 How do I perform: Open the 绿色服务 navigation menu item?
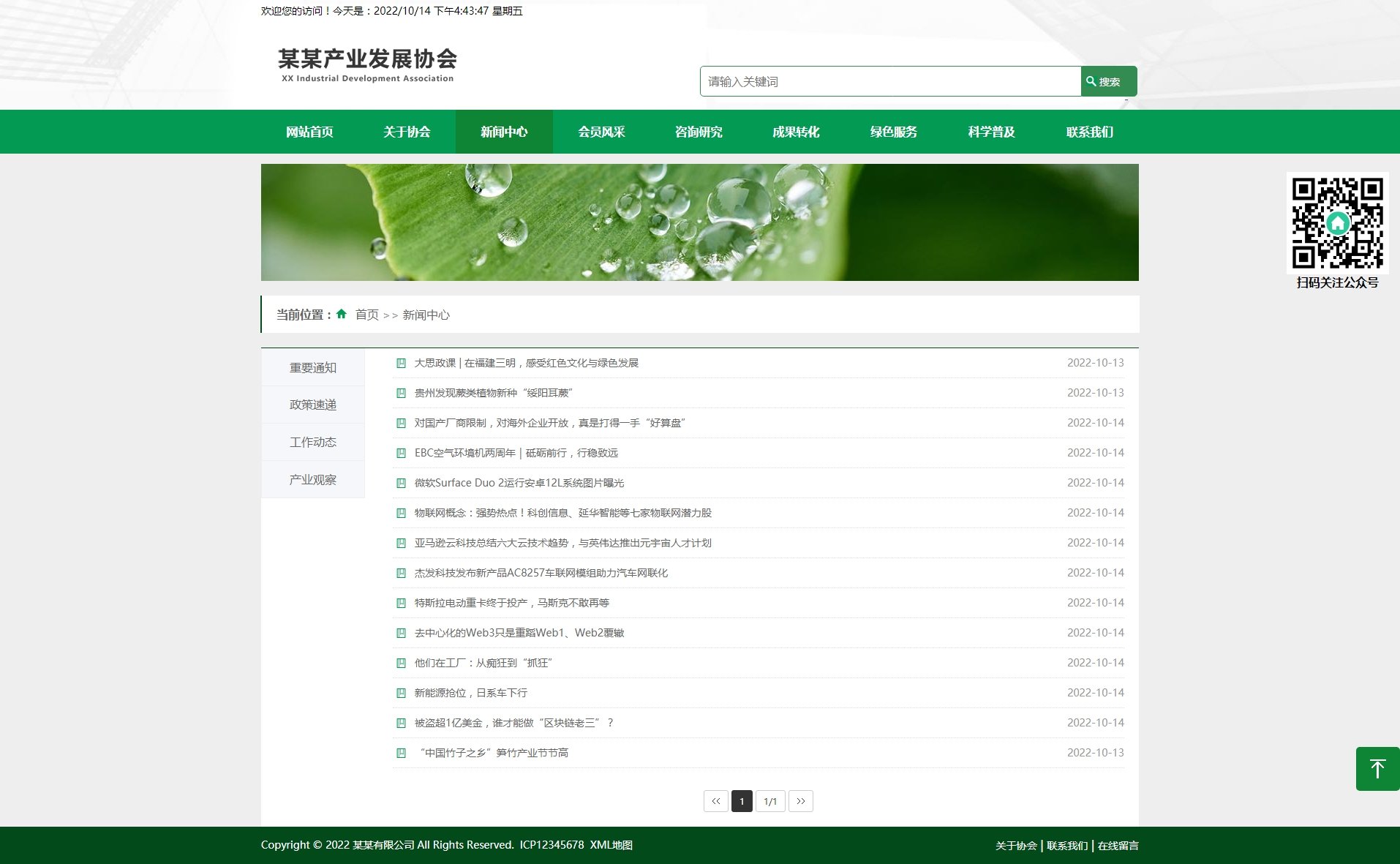[x=893, y=132]
